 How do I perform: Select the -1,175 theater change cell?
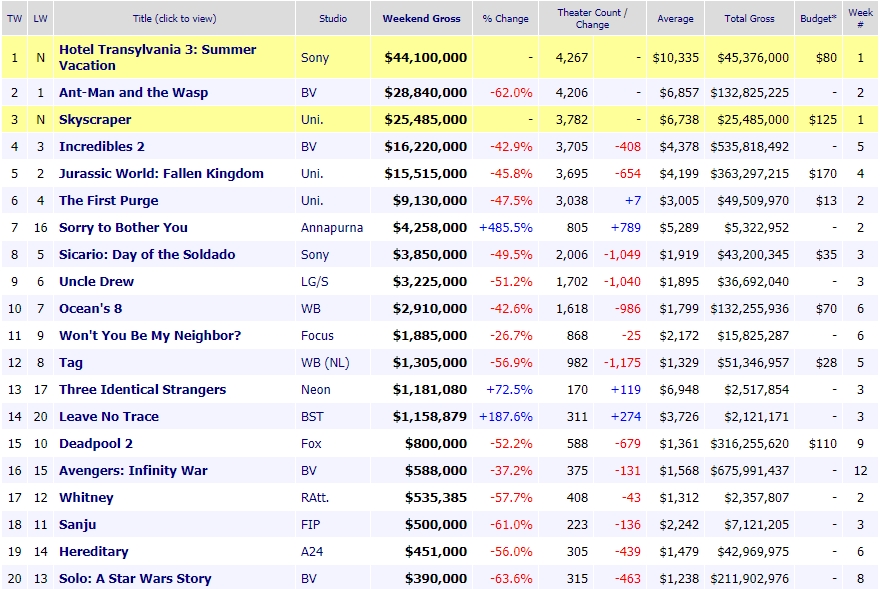(x=622, y=363)
